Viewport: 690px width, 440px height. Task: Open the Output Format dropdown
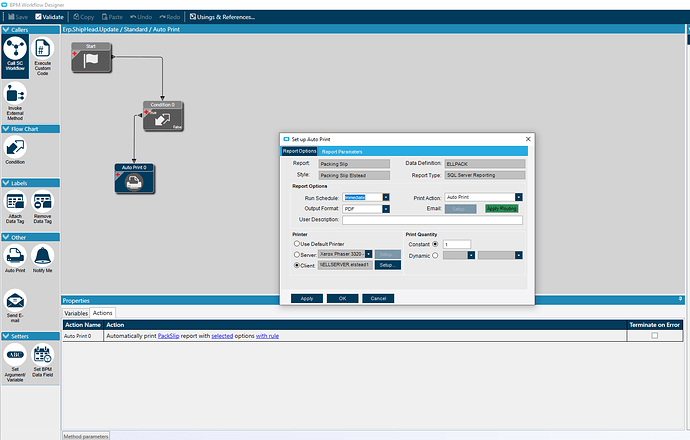(385, 209)
